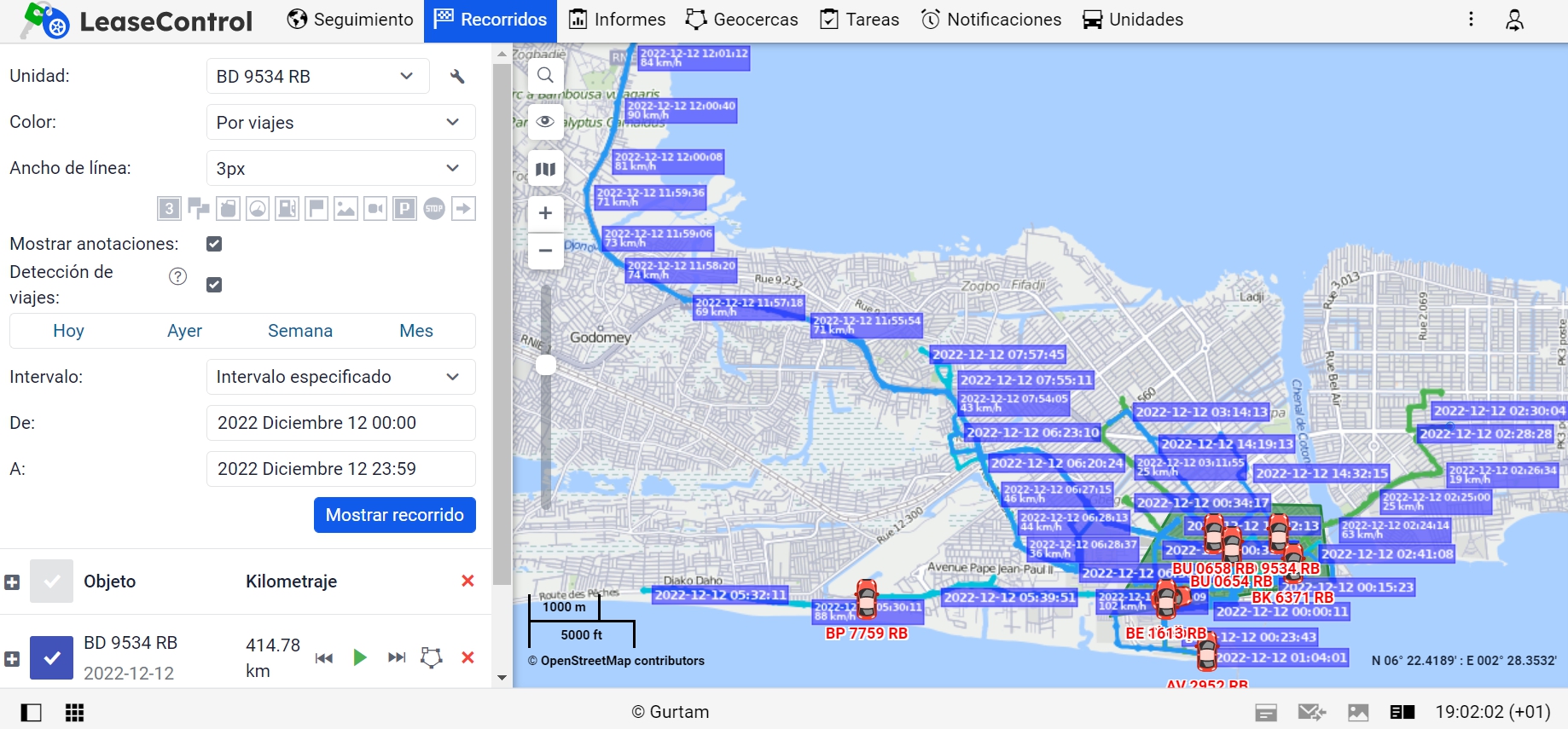Toggle Mostrar anotaciones checkbox
This screenshot has width=1568, height=729.
pos(214,244)
